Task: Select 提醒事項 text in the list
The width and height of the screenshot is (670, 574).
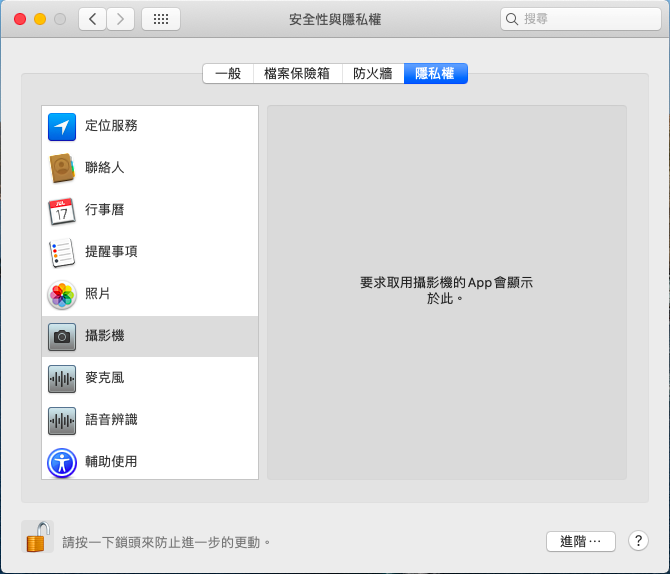Action: pos(111,251)
